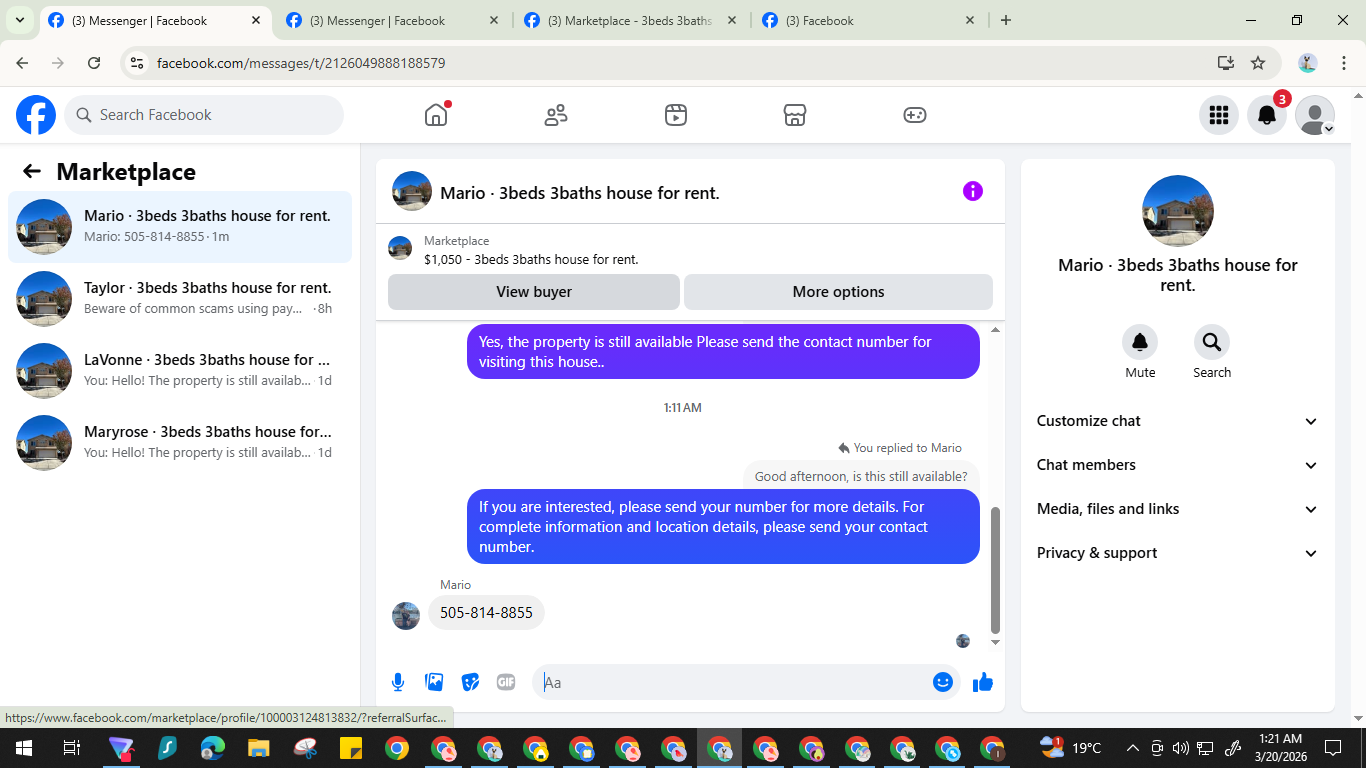Open Mario conversation in chat list
1366x768 pixels.
180,227
